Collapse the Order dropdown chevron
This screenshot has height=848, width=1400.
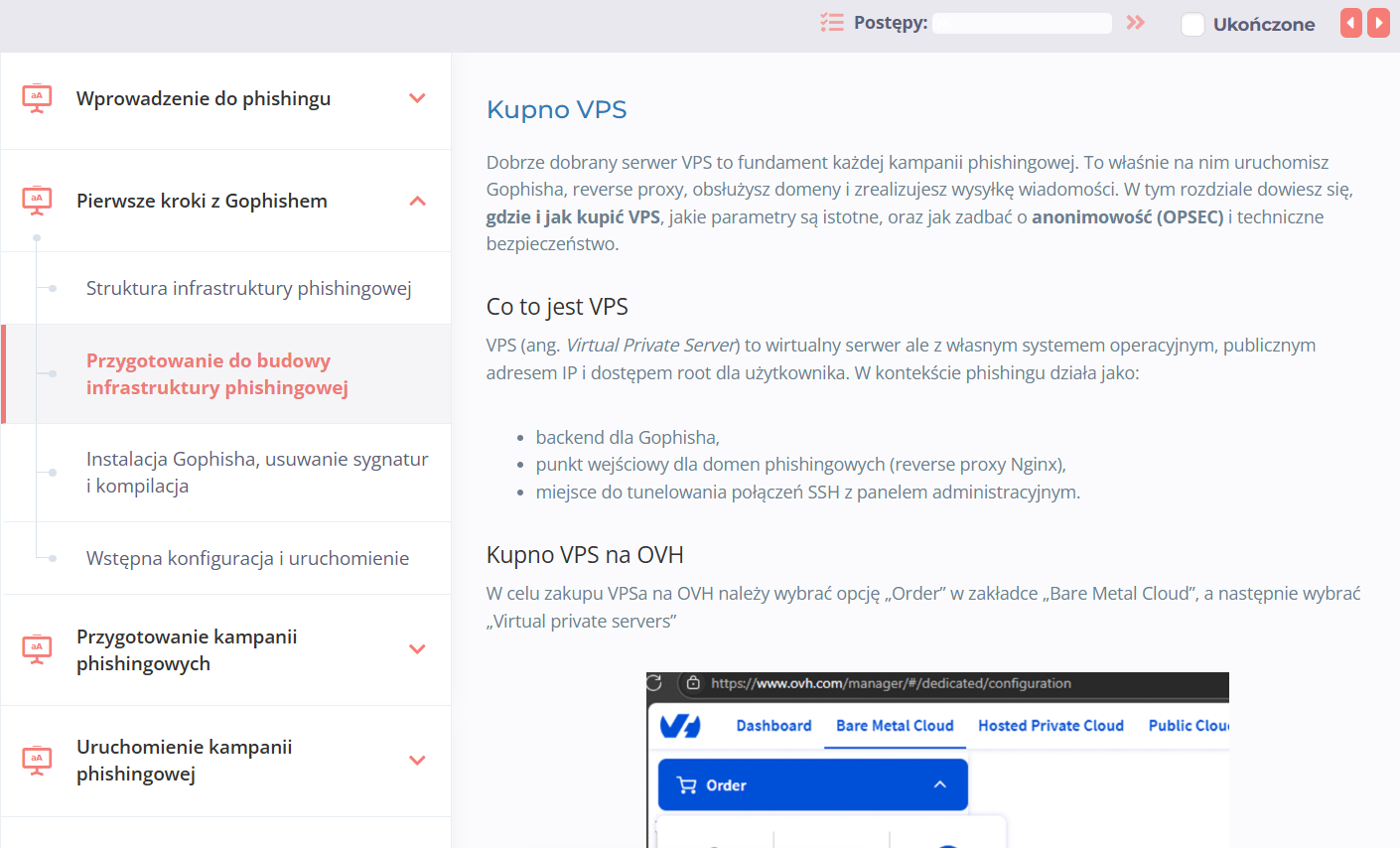940,784
